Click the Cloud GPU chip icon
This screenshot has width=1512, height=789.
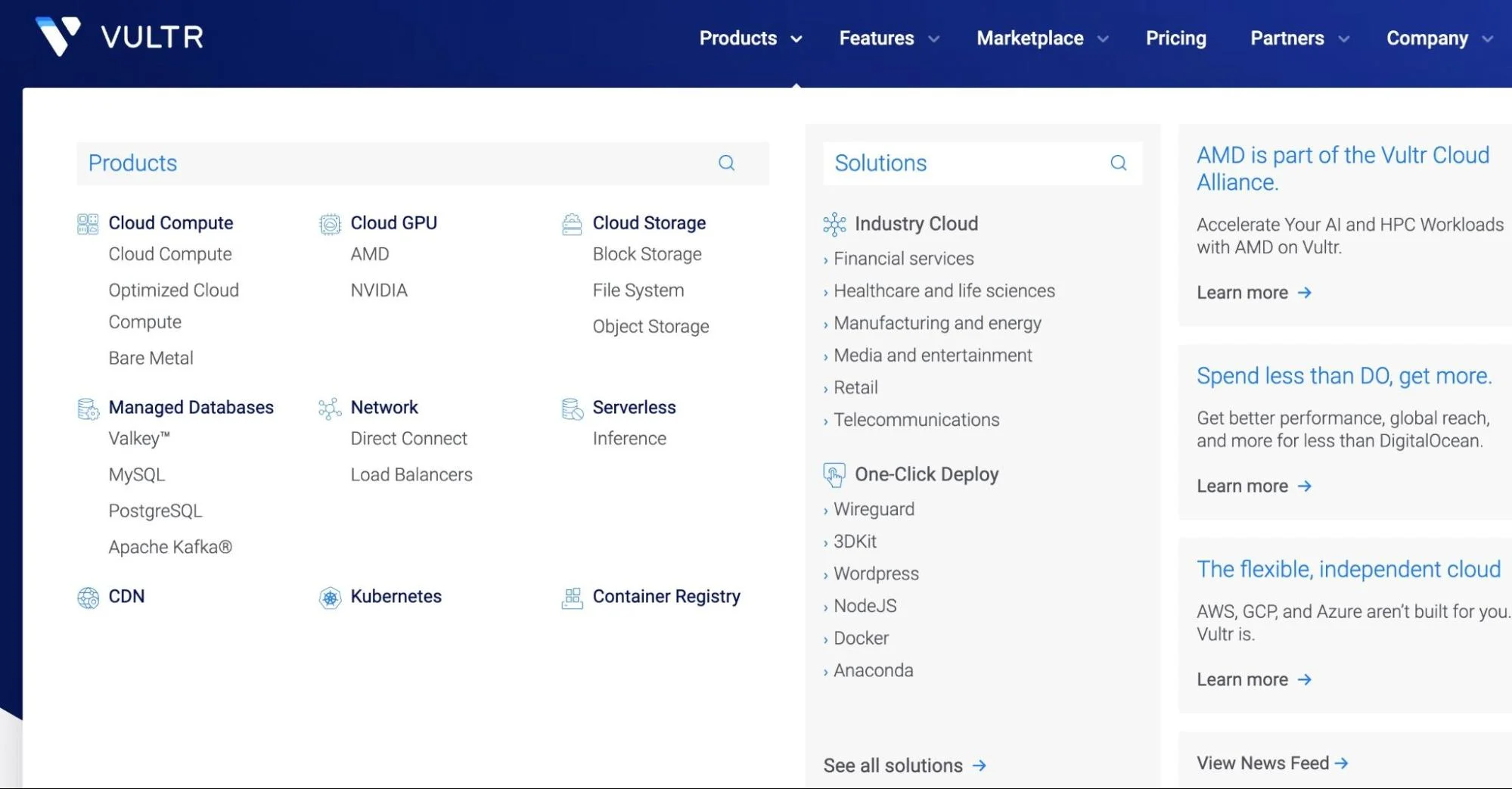tap(330, 224)
